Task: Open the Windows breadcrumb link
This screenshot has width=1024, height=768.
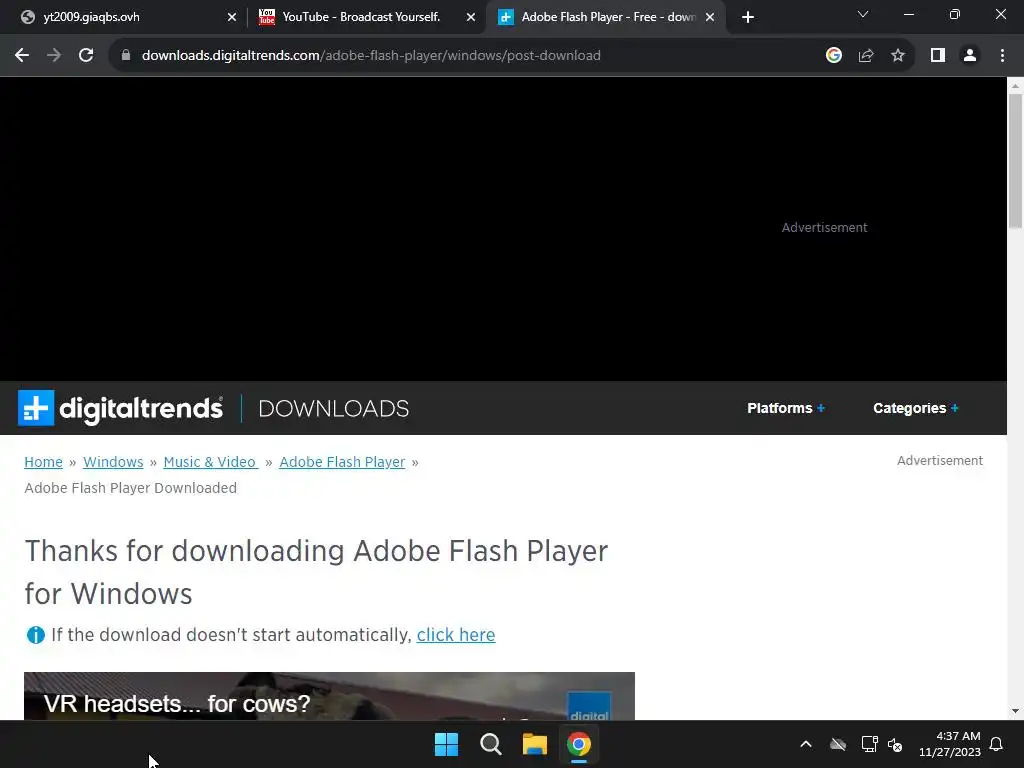Action: tap(113, 462)
